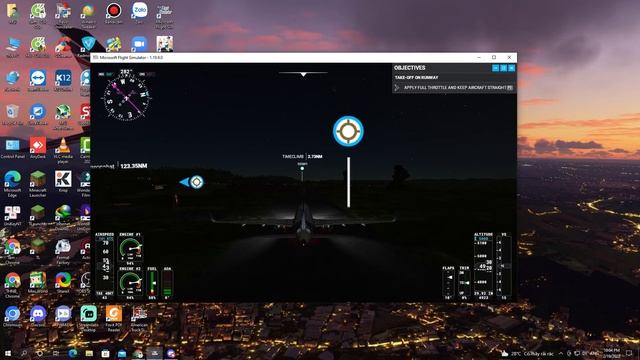Open the Control Panel desktop icon
Viewport: 640px width, 360px height.
12,148
